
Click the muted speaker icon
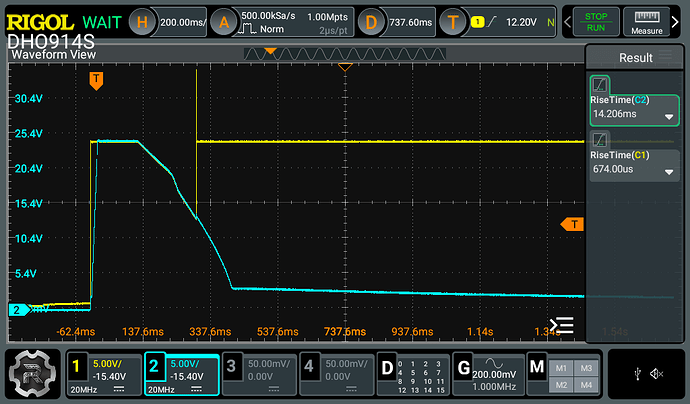click(x=657, y=374)
